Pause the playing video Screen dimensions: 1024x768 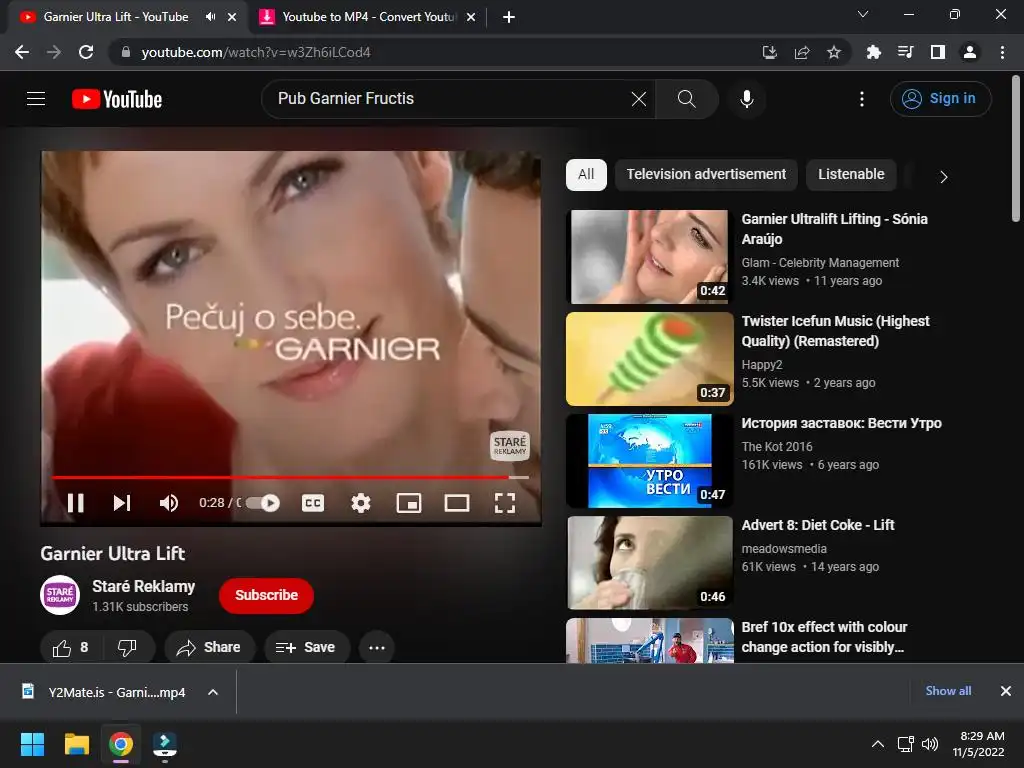pyautogui.click(x=76, y=502)
